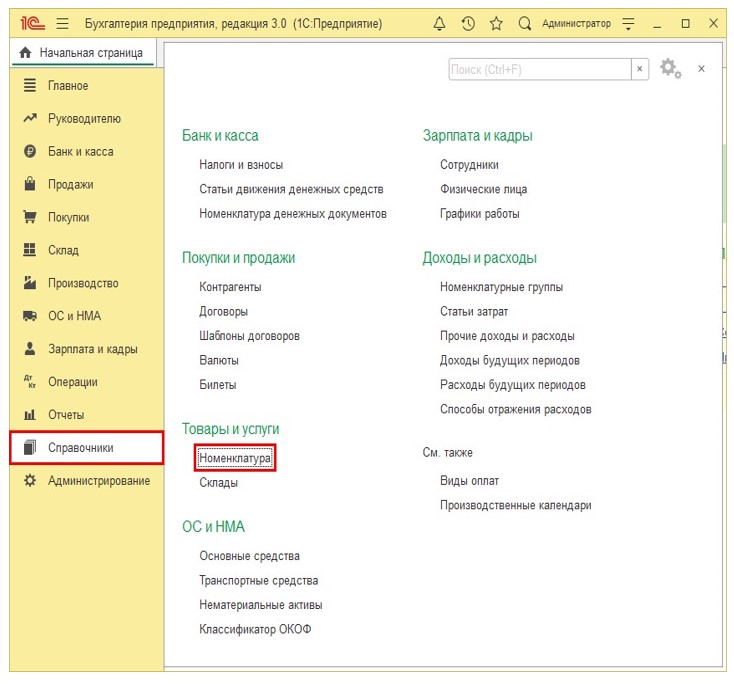Open the Номенклатура link
Screen dimensions: 734x684
[x=235, y=458]
